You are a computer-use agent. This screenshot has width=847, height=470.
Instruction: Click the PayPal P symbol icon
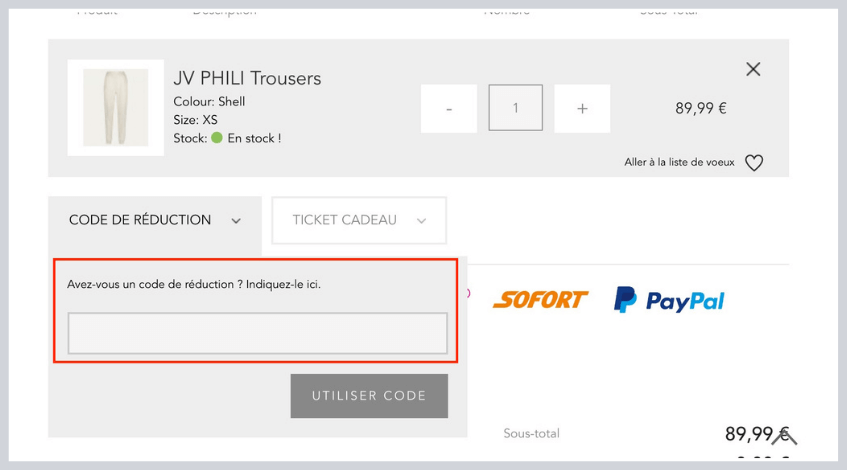(x=625, y=299)
